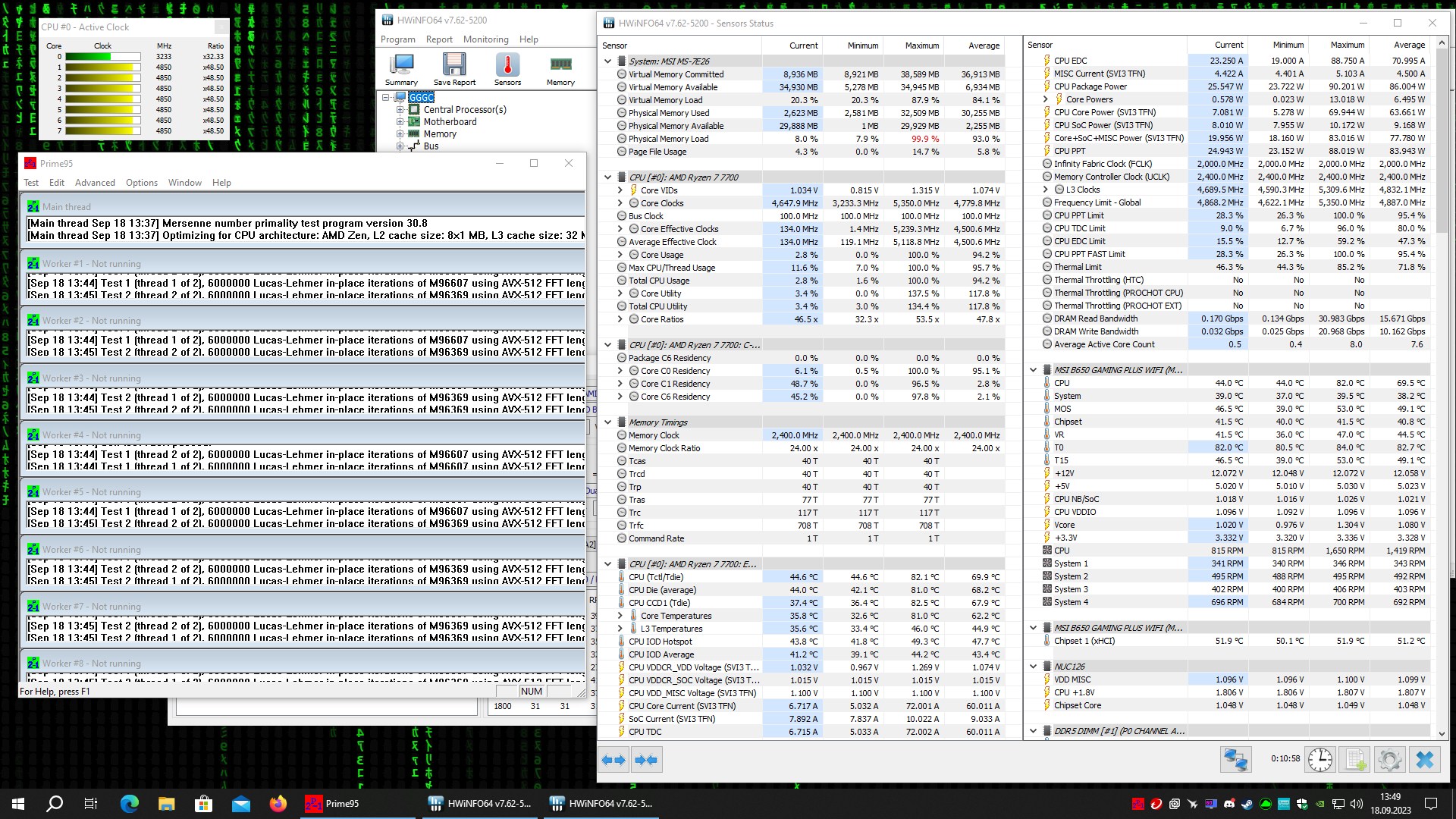Select the Thermal Limit sensor row
Viewport: 1456px width, 819px height.
tap(1228, 267)
